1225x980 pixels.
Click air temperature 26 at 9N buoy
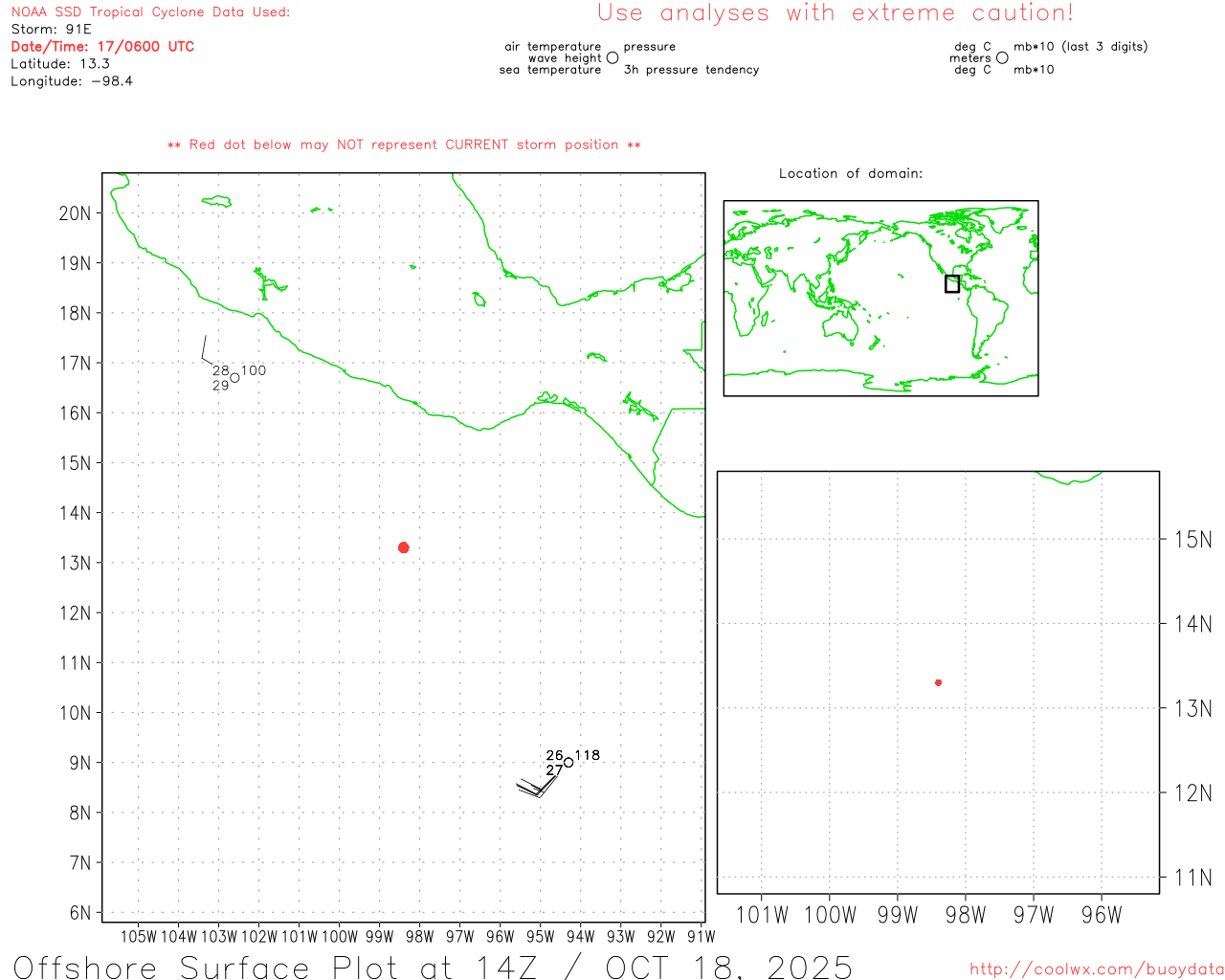coord(555,755)
